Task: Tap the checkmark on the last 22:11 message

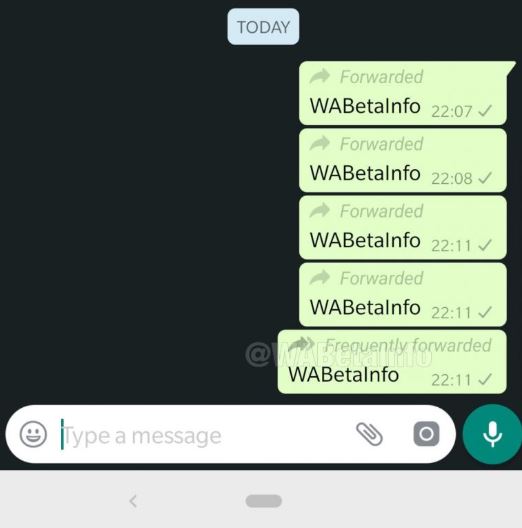Action: (485, 379)
